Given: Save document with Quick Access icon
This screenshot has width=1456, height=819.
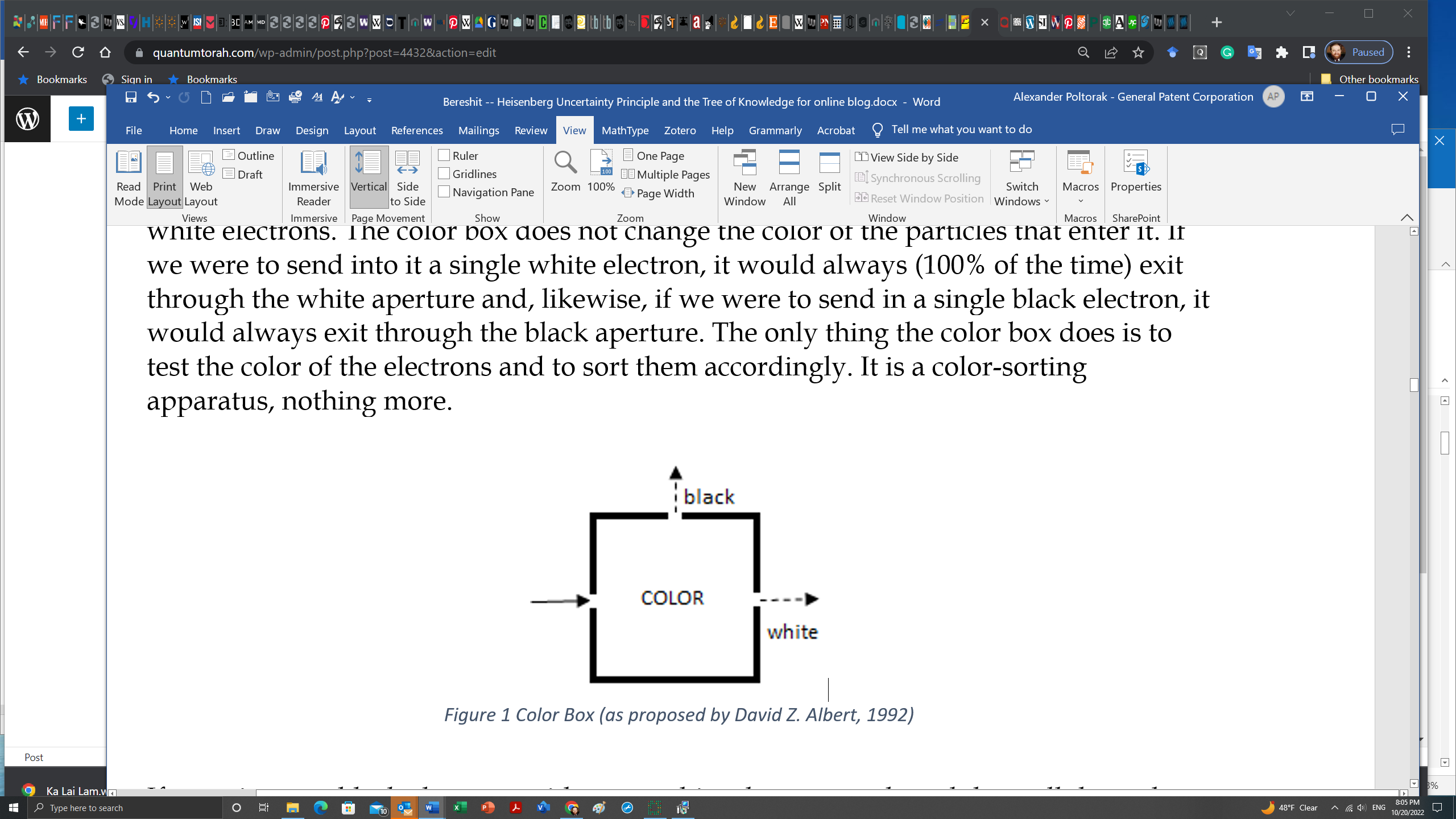Looking at the screenshot, I should point(131,97).
